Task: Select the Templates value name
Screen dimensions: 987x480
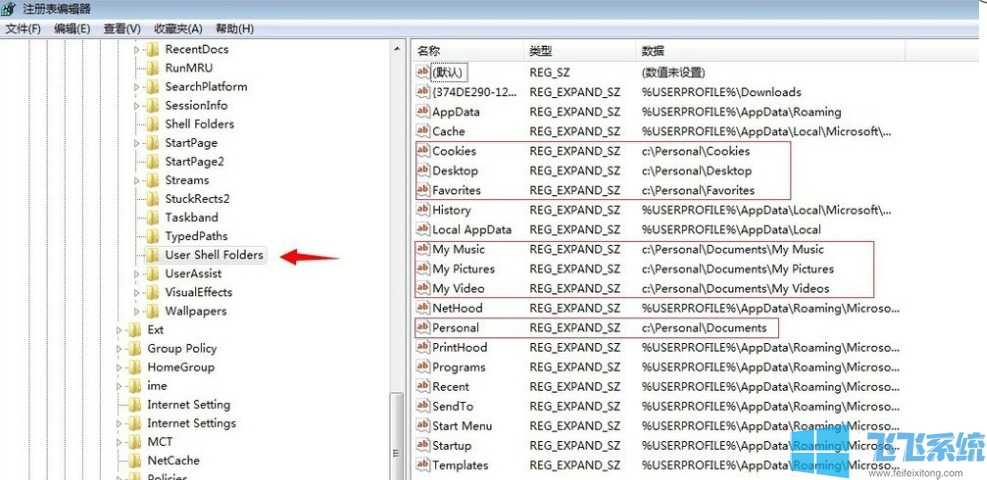Action: pos(460,465)
